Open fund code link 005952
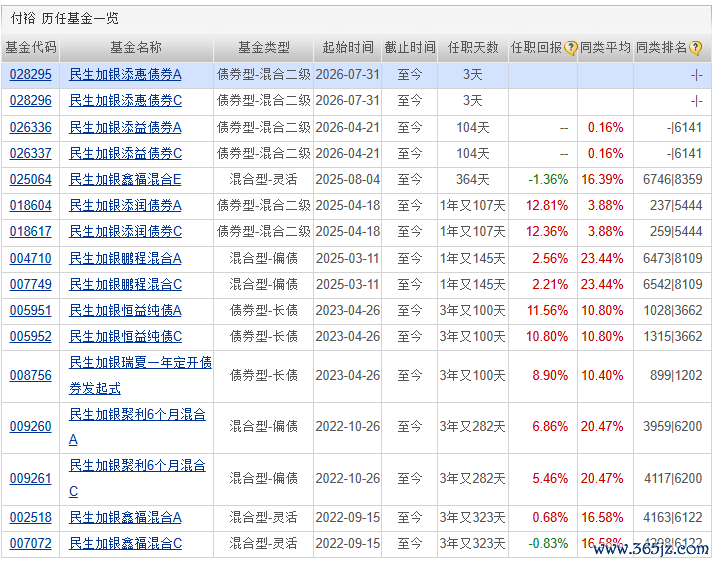This screenshot has height=564, width=716. (x=31, y=337)
